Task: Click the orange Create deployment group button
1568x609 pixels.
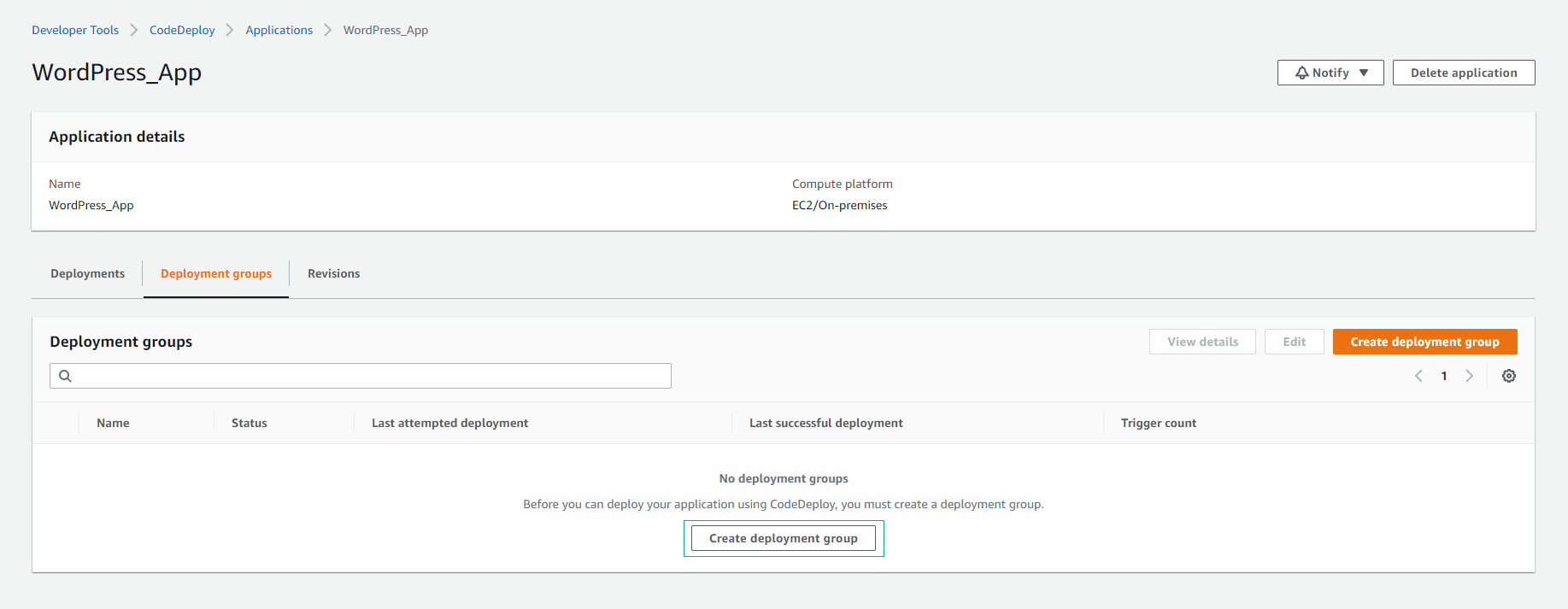Action: 1424,342
